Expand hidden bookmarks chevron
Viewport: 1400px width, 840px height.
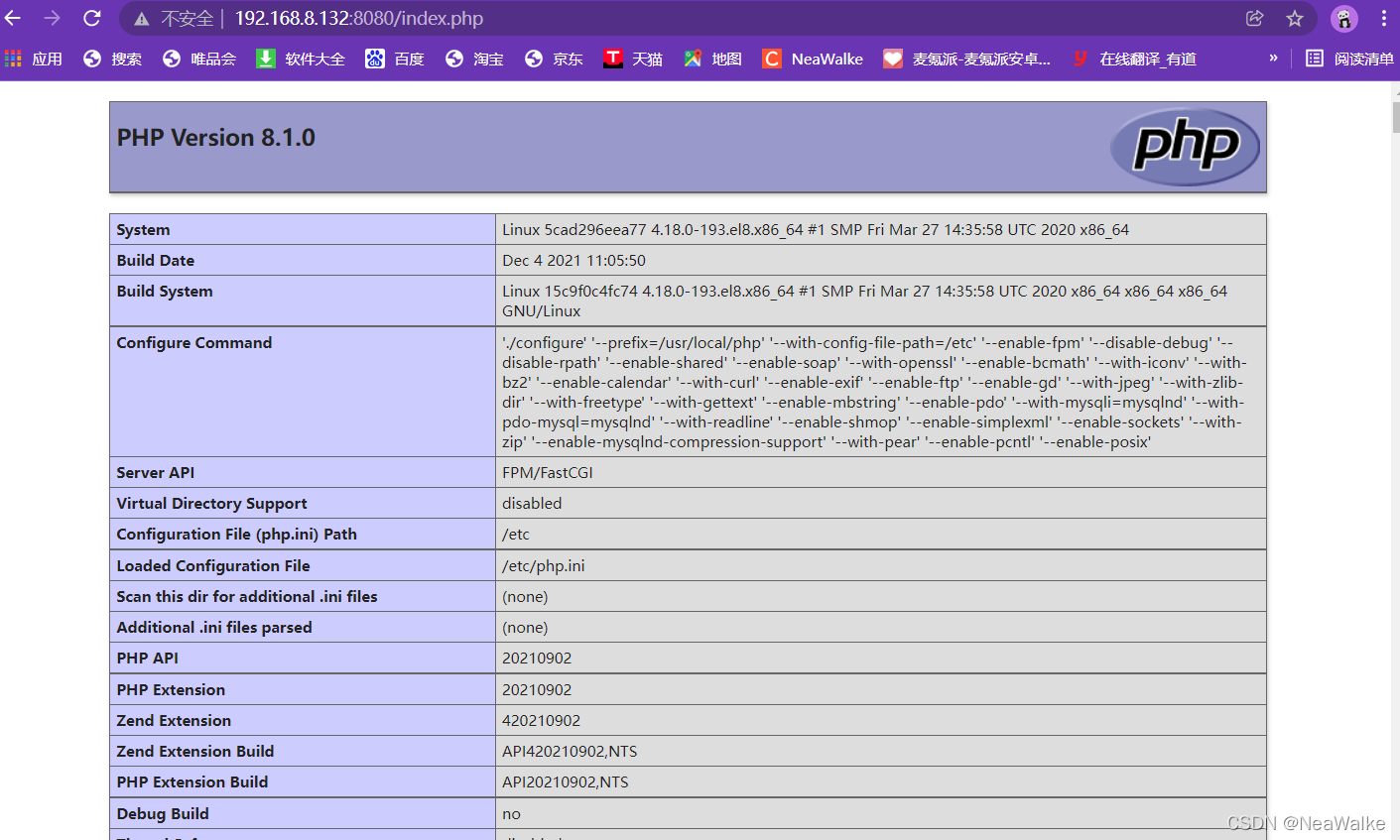point(1273,59)
